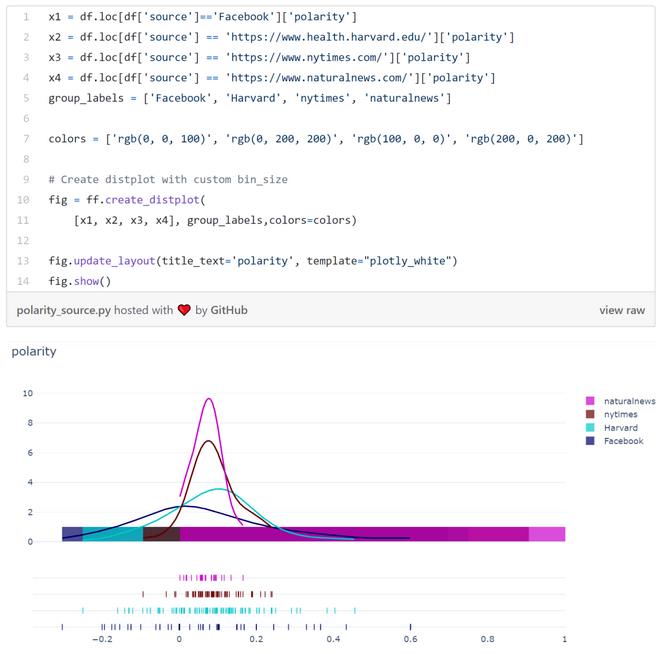
Task: Hide the nytimes trace via legend label
Action: (x=620, y=414)
